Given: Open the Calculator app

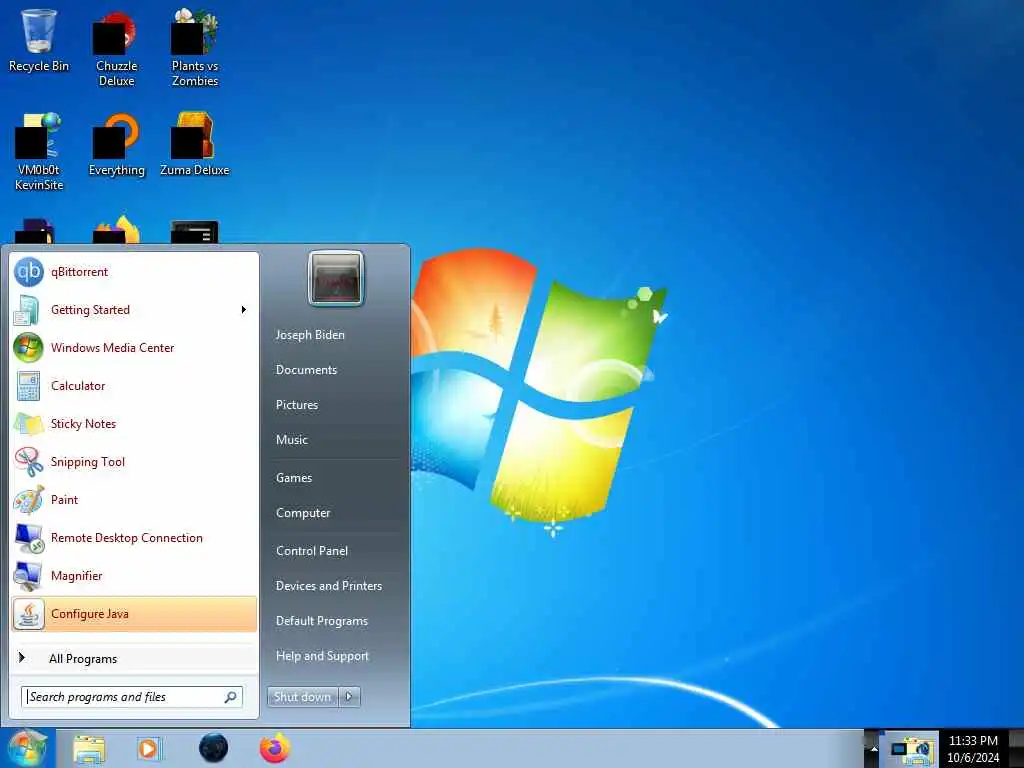Looking at the screenshot, I should pyautogui.click(x=134, y=386).
